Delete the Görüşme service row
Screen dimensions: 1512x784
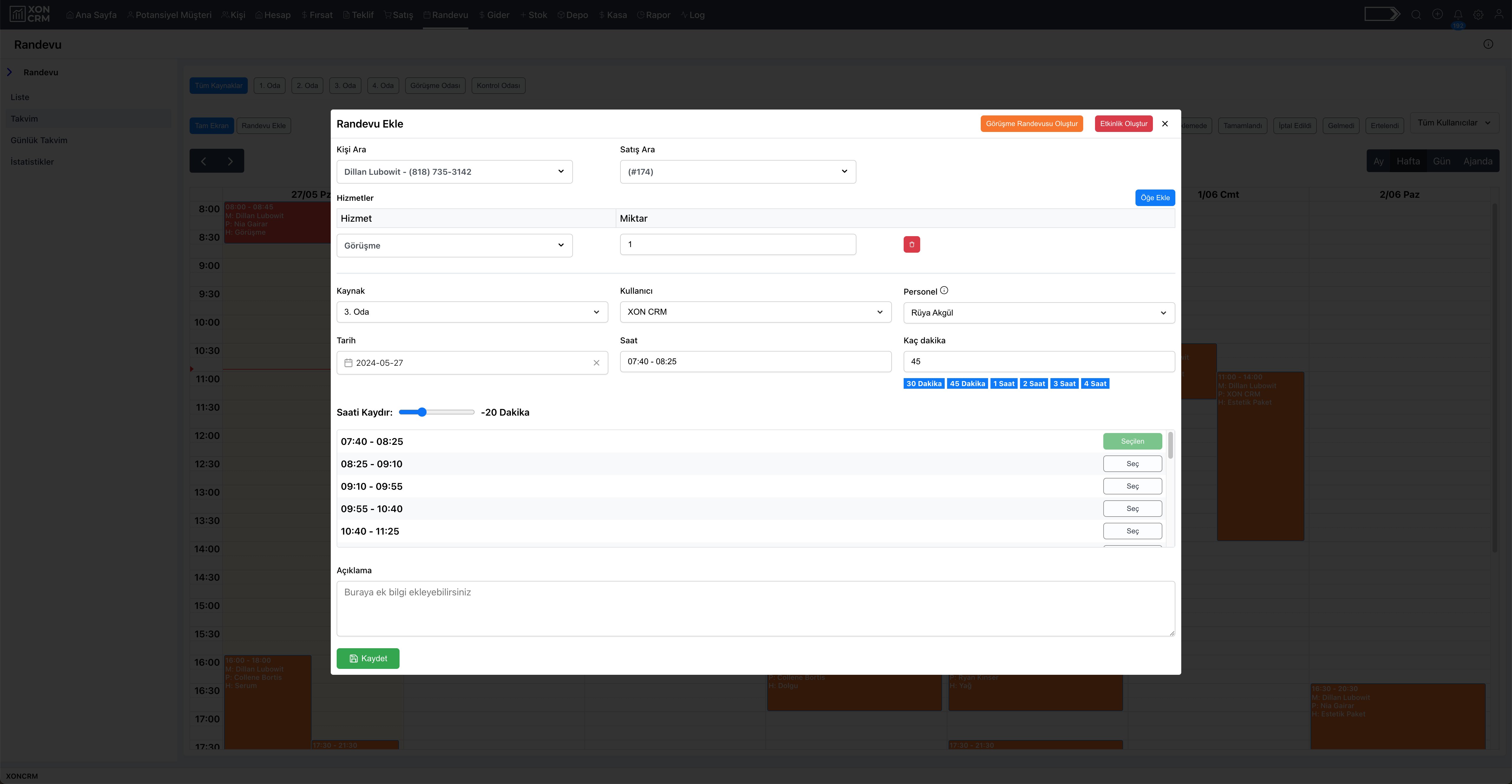[x=912, y=244]
